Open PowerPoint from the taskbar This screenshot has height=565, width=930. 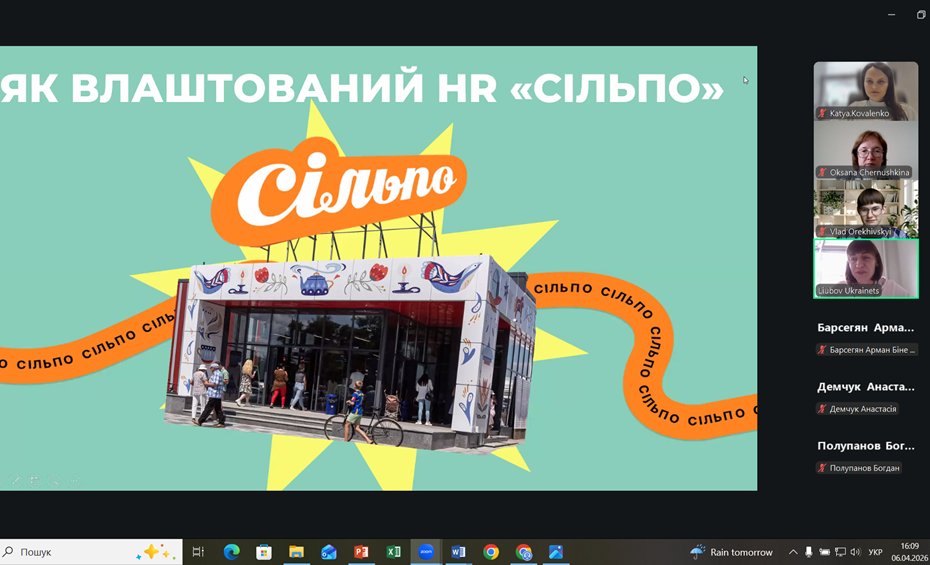point(361,552)
